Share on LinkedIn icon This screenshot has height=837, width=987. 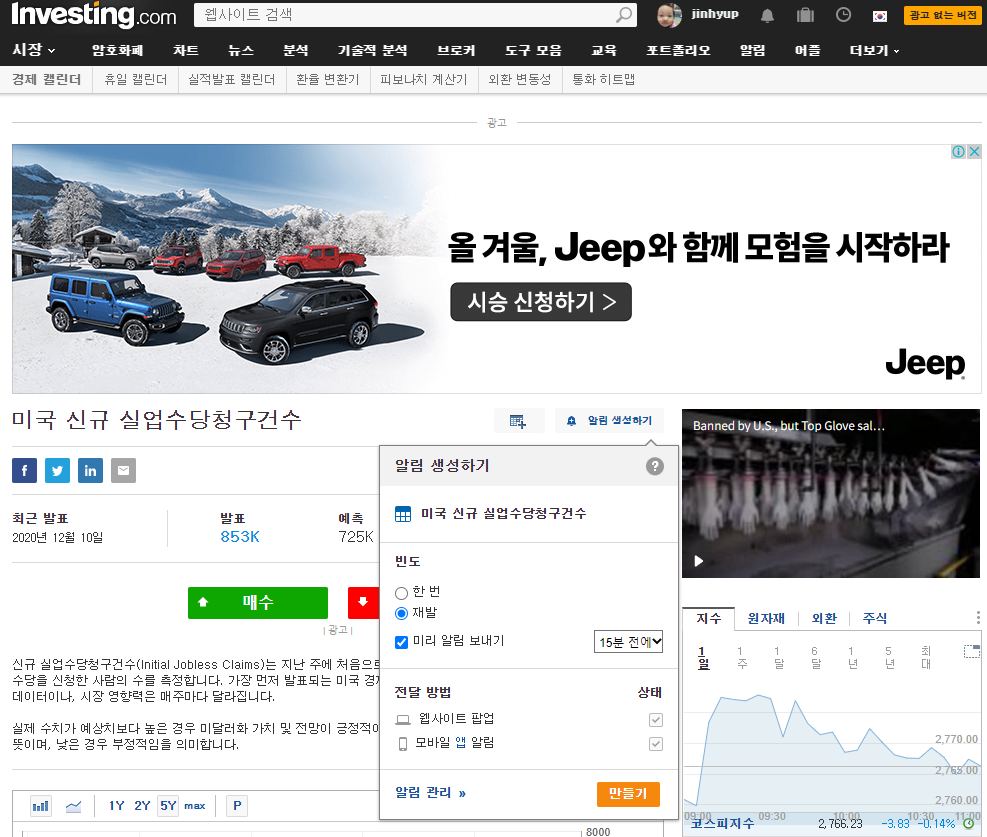click(x=90, y=470)
